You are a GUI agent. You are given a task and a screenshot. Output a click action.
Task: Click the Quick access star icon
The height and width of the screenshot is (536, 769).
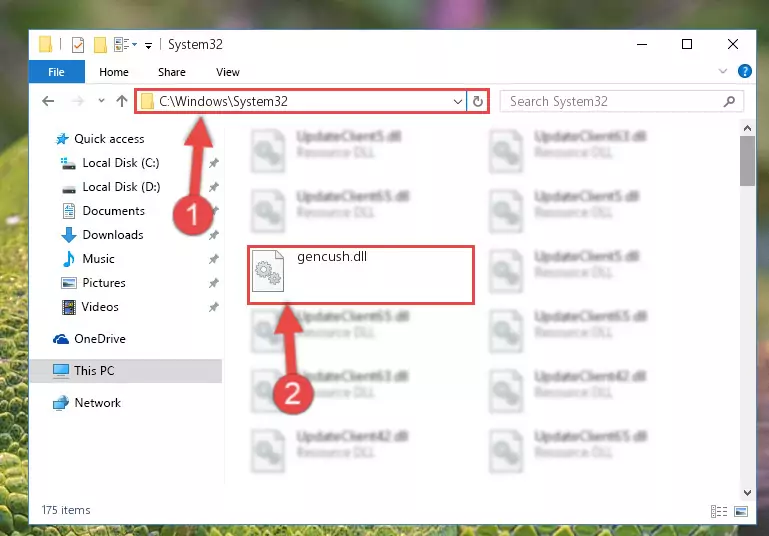click(62, 139)
